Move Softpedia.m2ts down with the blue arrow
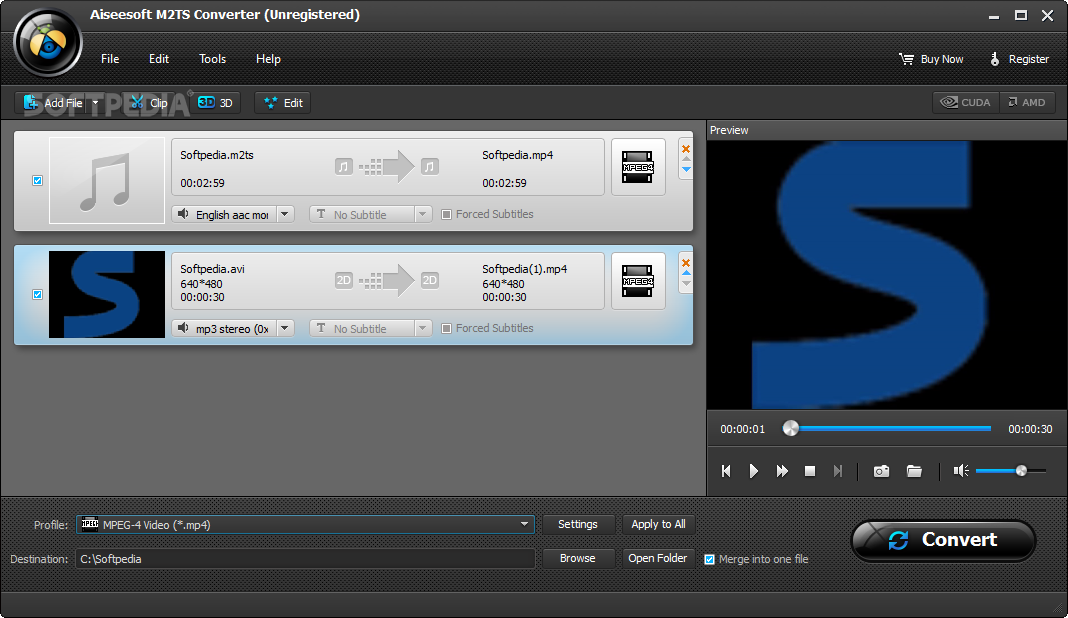 686,169
